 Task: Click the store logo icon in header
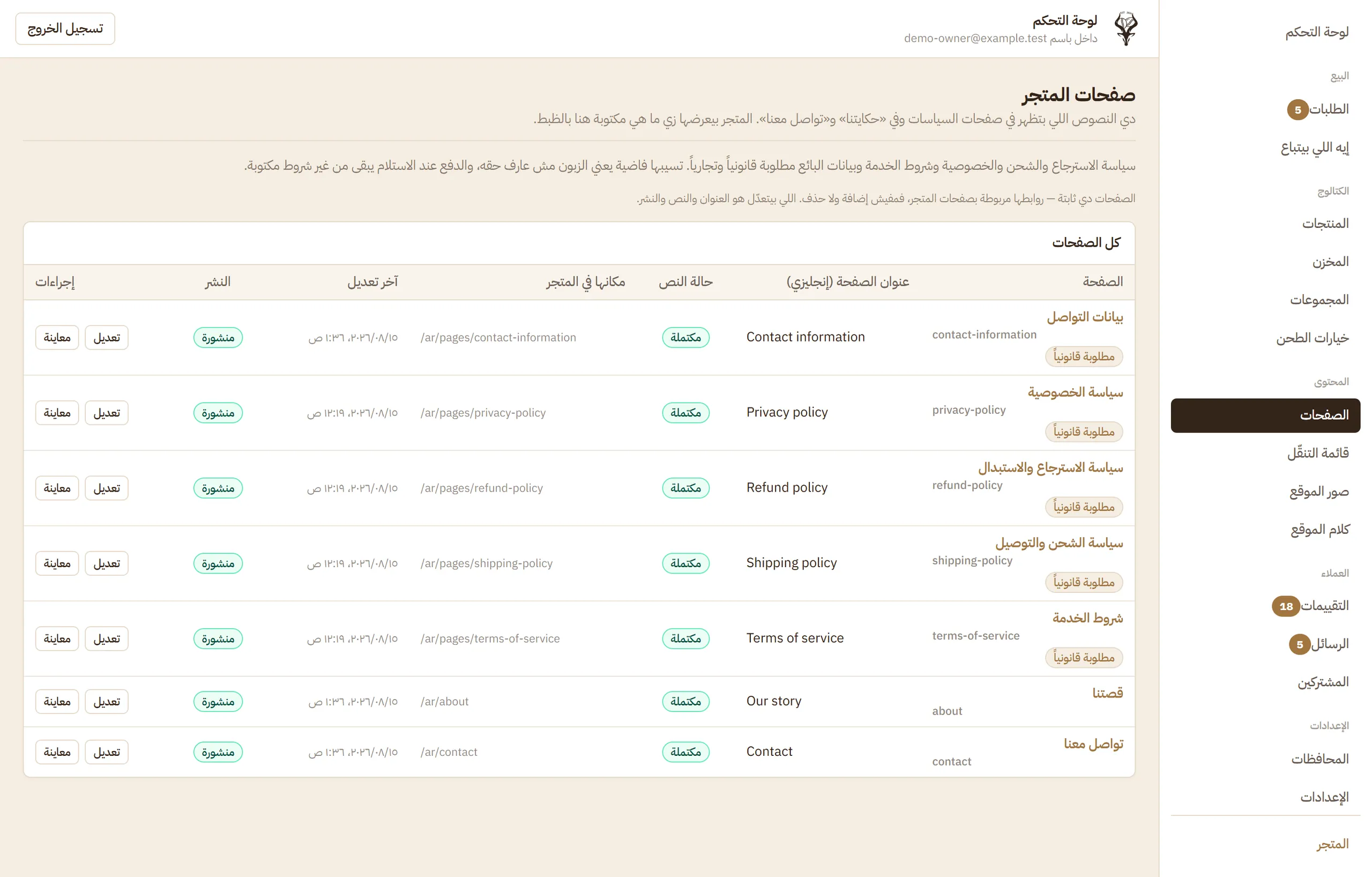pyautogui.click(x=1126, y=28)
